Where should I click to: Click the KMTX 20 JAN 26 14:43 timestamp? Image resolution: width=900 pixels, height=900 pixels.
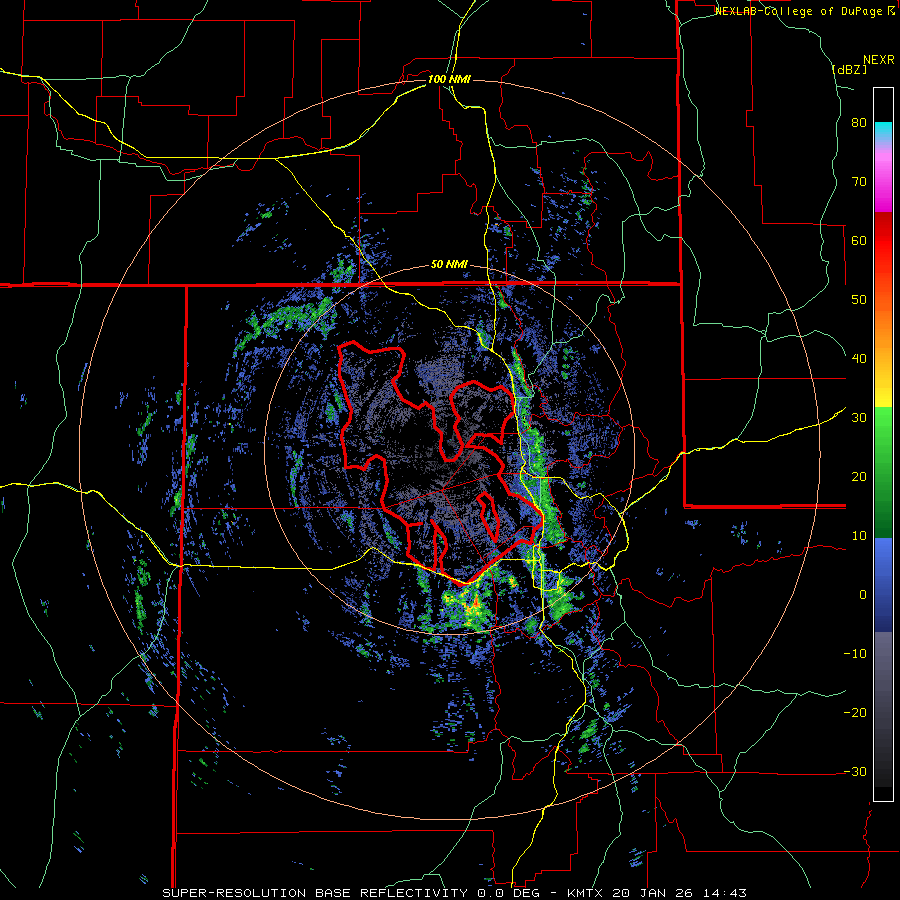pos(657,893)
